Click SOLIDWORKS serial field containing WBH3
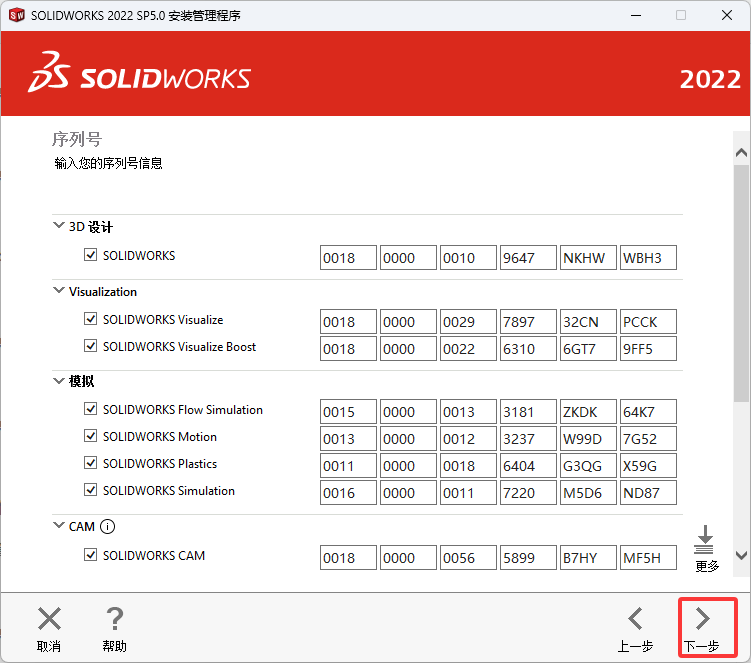This screenshot has width=751, height=663. (649, 258)
